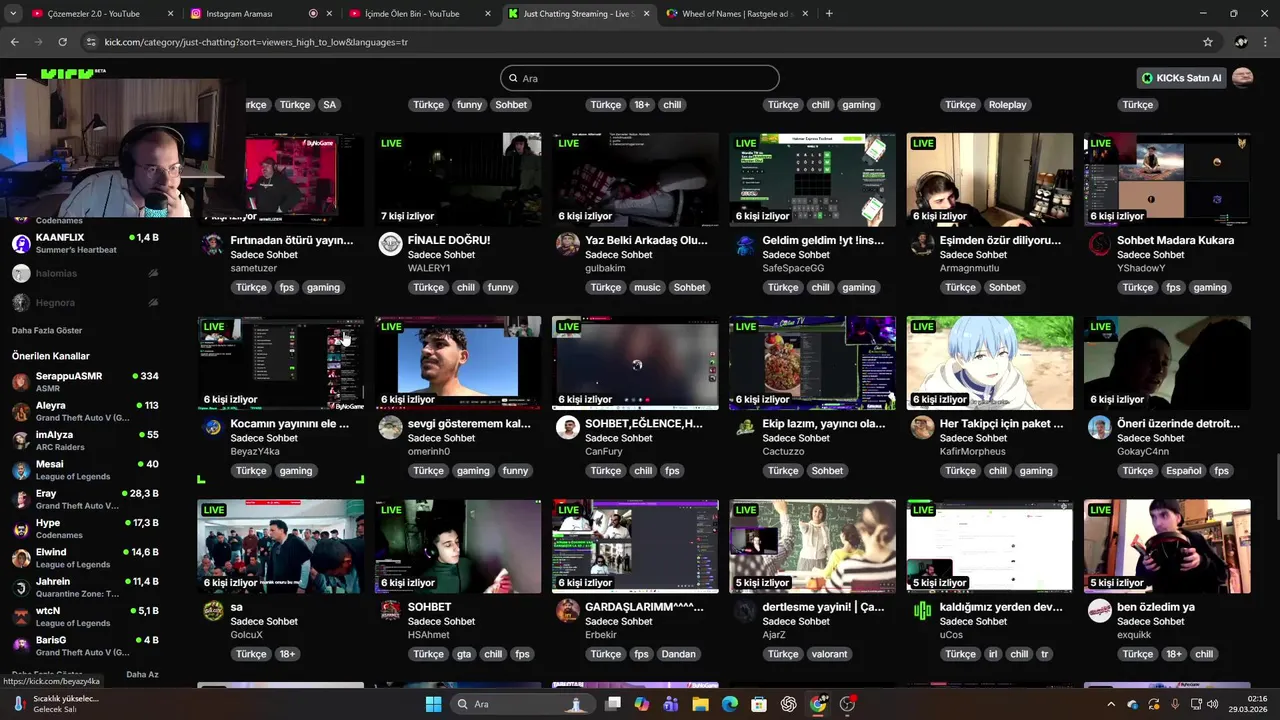Open Eray channel in recommended list
1280x720 pixels.
pos(85,499)
